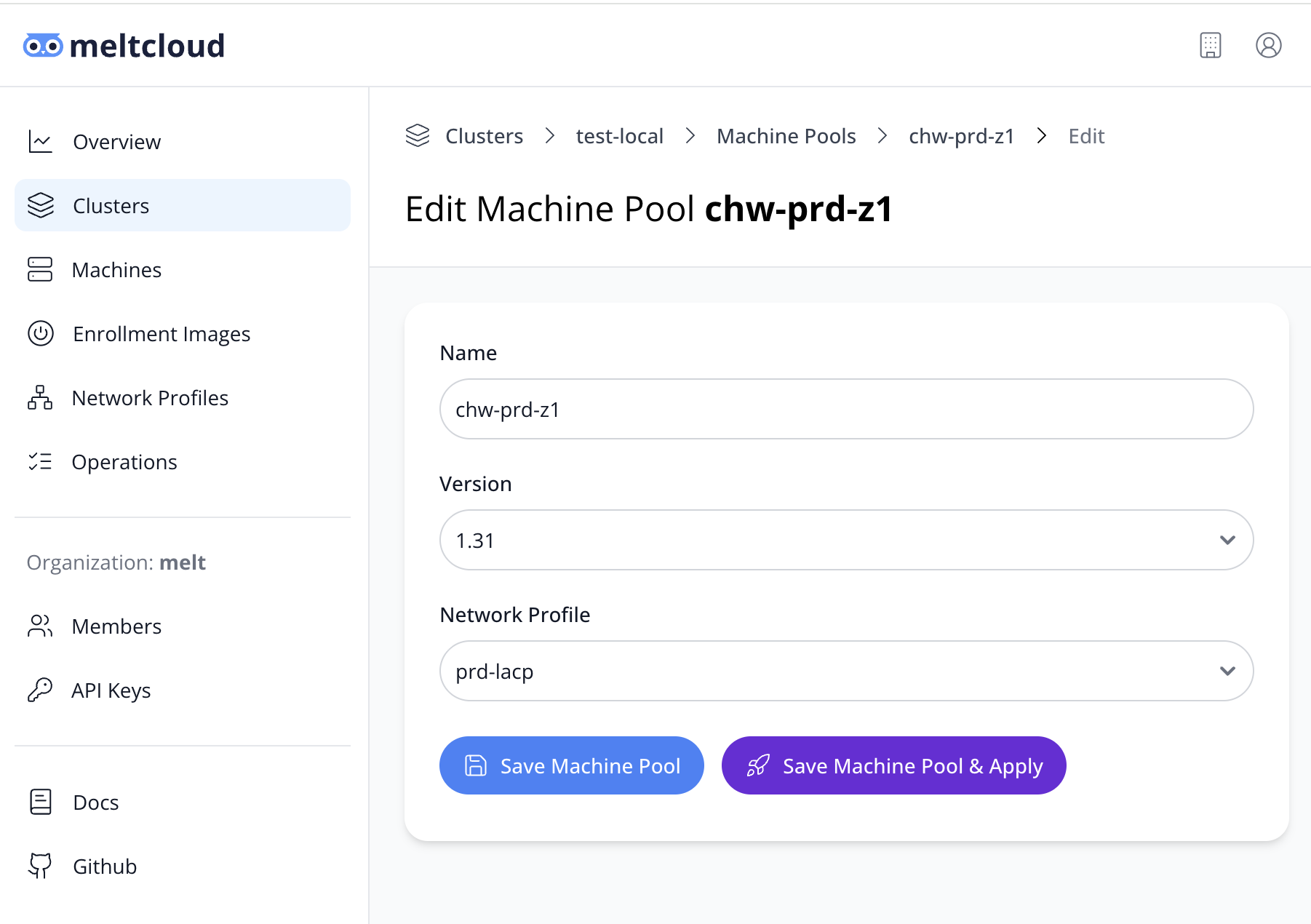Click the API Keys key icon
The image size is (1311, 924).
pos(41,690)
